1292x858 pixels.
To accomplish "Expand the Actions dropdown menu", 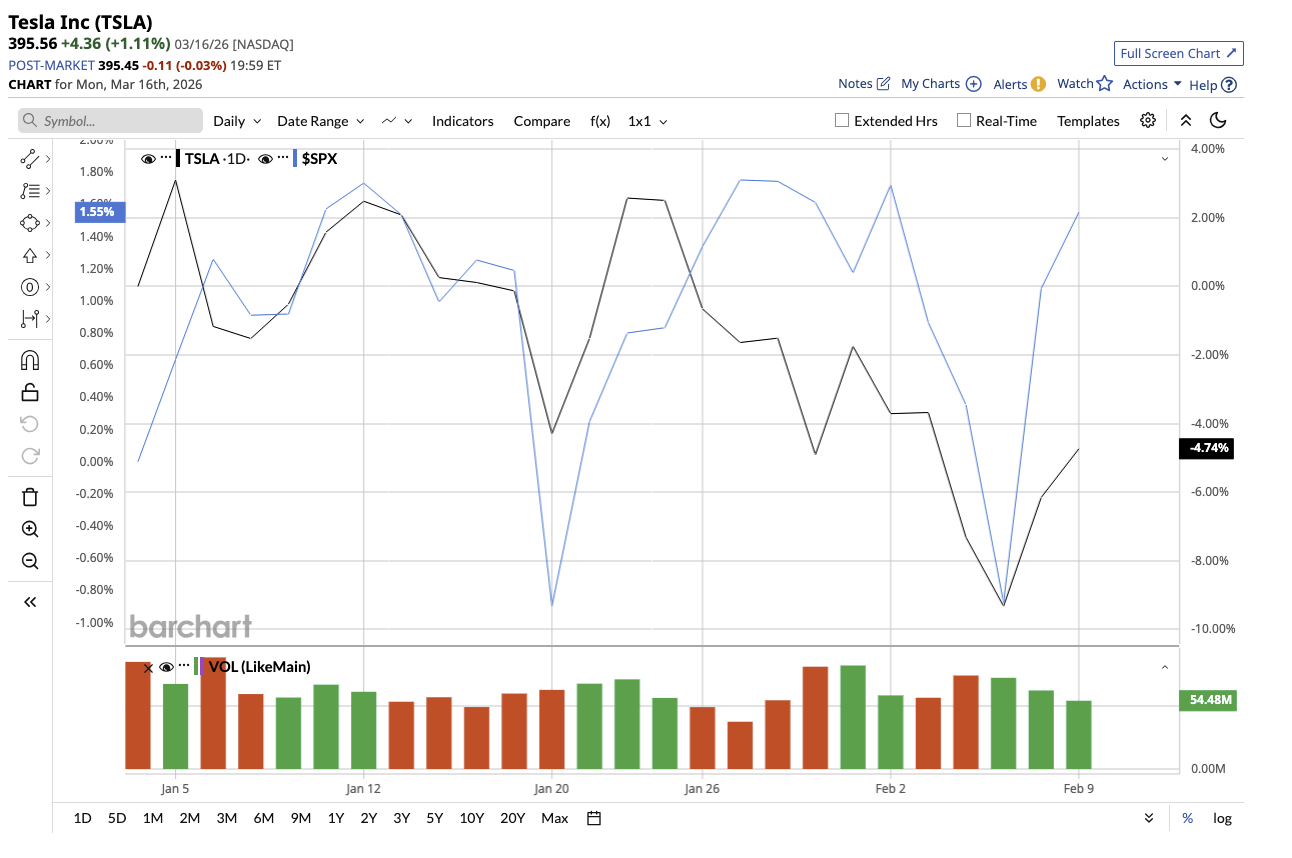I will point(1152,84).
